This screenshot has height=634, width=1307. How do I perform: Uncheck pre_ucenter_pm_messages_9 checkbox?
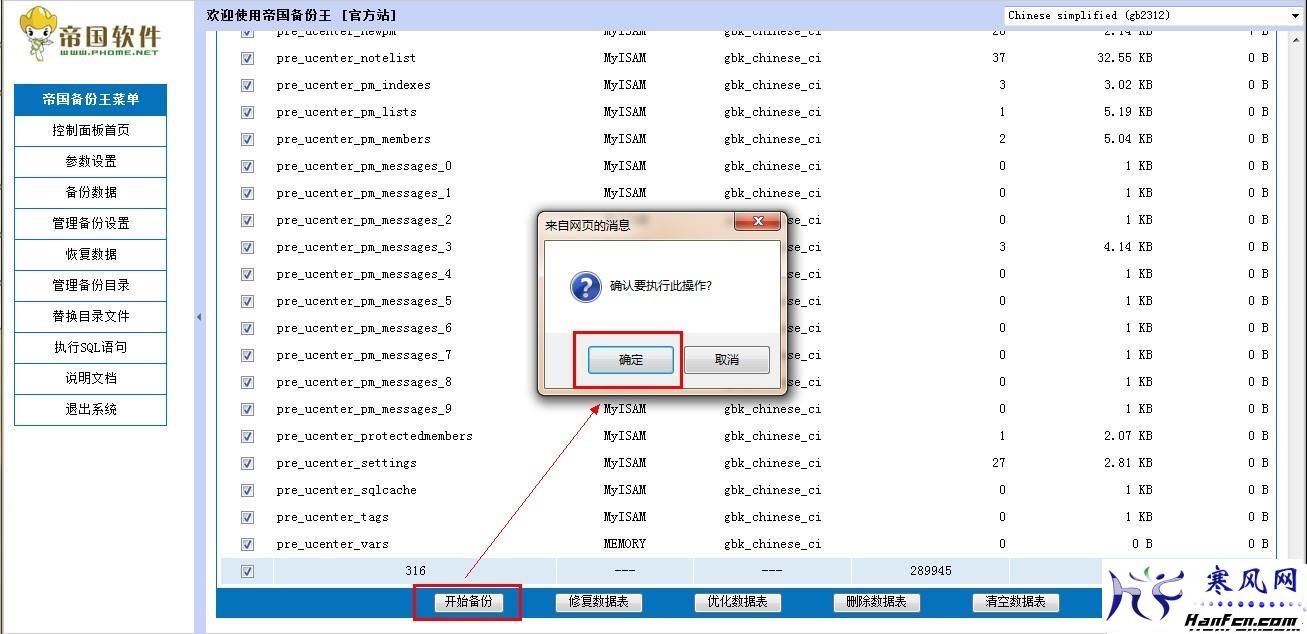tap(247, 410)
